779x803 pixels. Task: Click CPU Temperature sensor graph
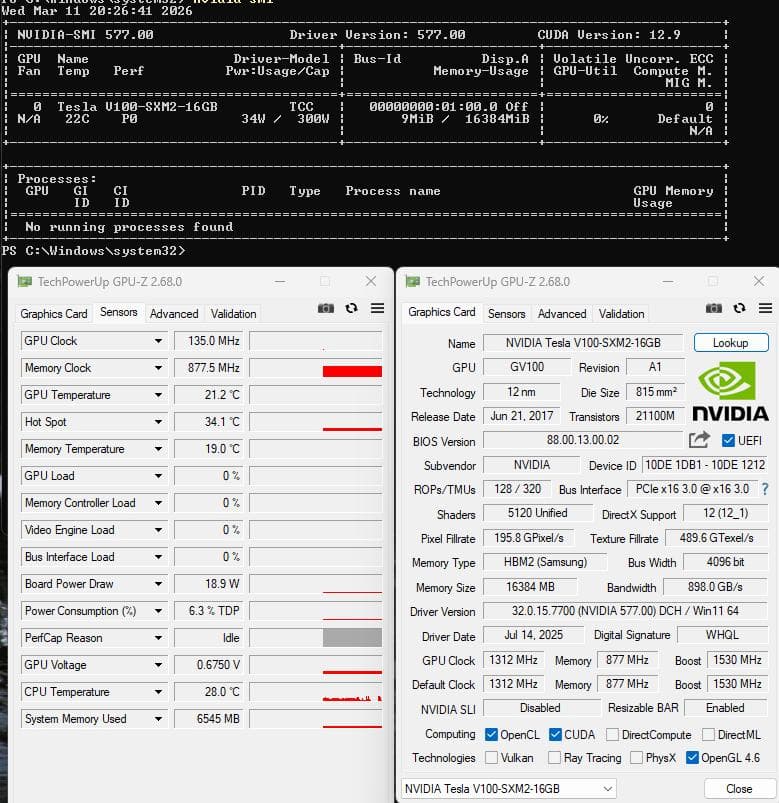[315, 692]
